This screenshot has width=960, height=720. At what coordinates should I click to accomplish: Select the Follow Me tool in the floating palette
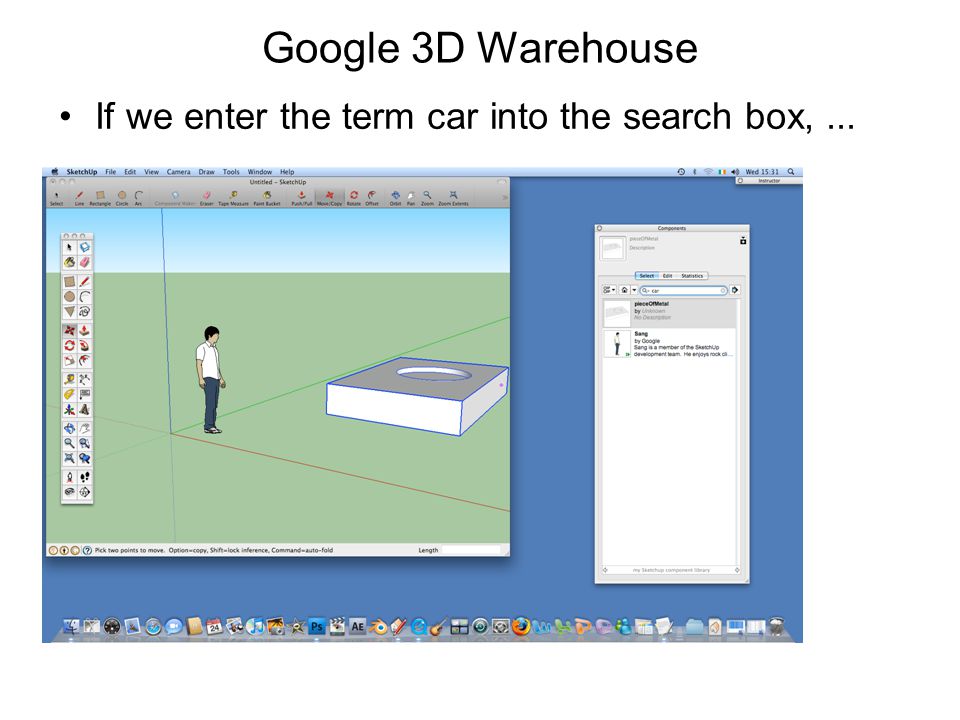point(85,344)
